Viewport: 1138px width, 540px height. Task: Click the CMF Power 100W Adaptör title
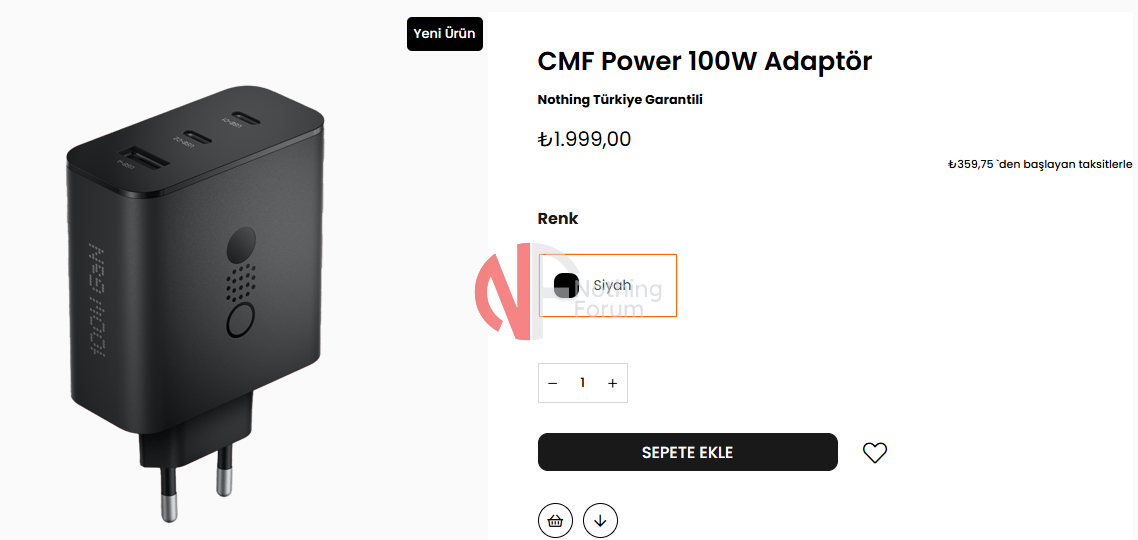point(704,61)
